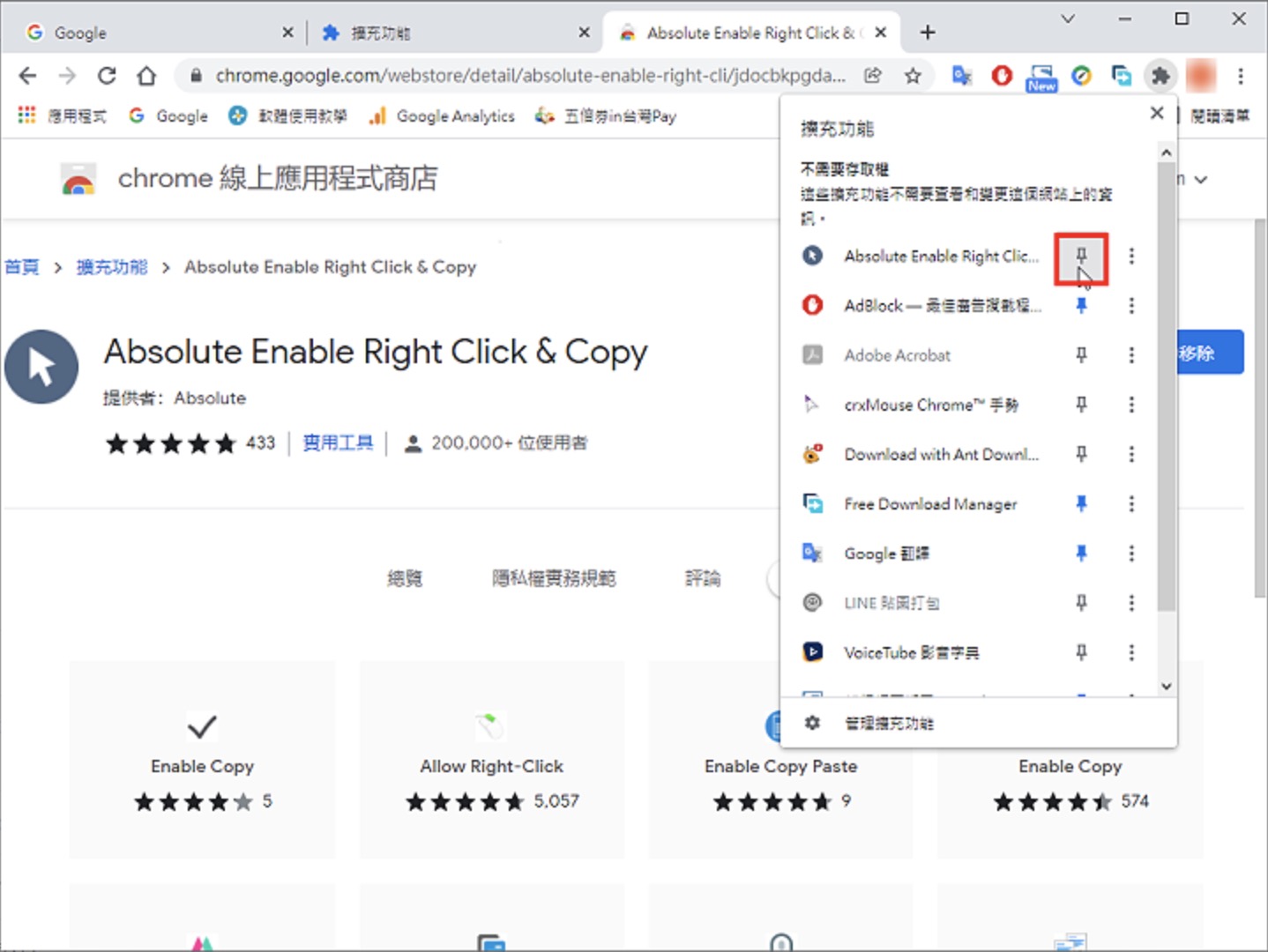Click the Adobe Acrobat icon in list
The width and height of the screenshot is (1268, 952).
coord(812,354)
